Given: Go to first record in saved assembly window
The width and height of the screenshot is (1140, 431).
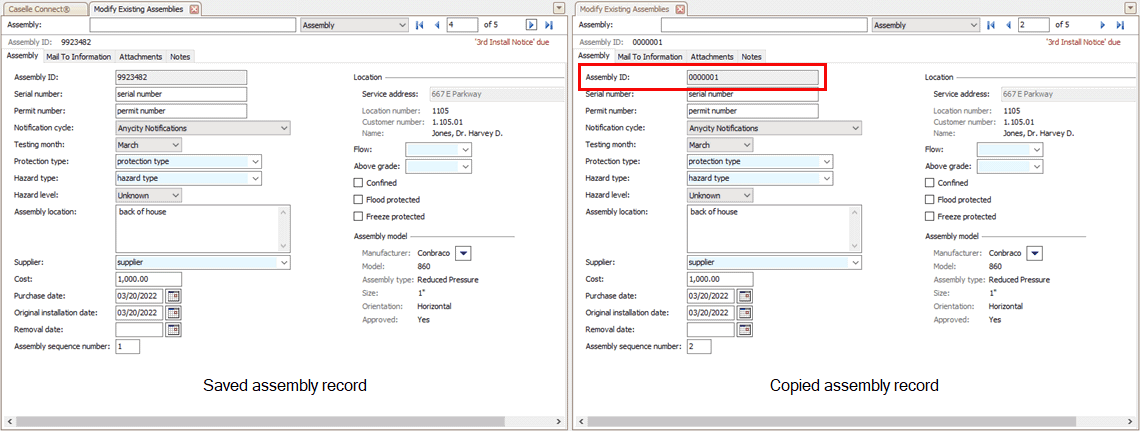Looking at the screenshot, I should (x=420, y=25).
